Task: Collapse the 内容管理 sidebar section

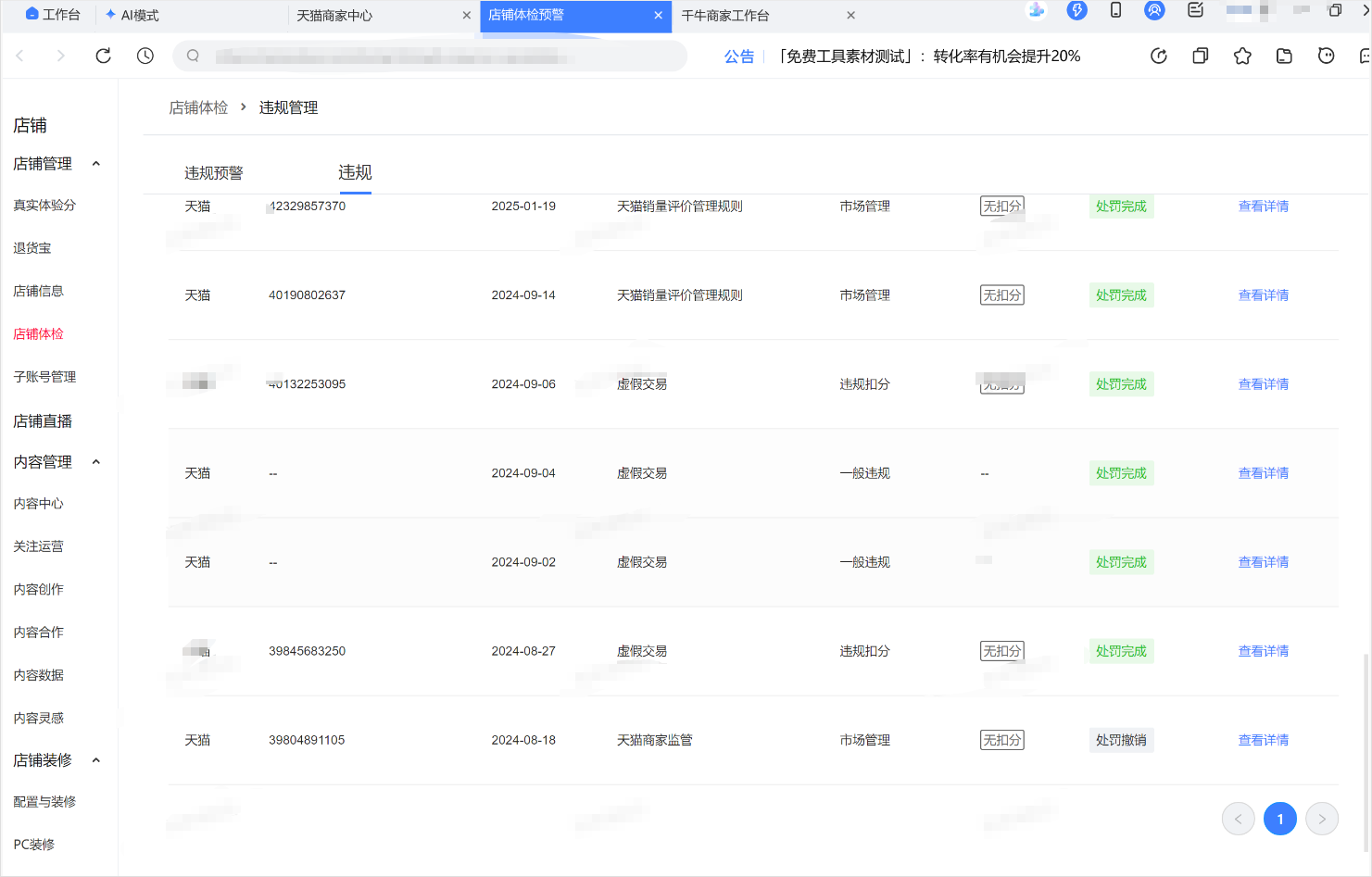Action: [x=95, y=462]
